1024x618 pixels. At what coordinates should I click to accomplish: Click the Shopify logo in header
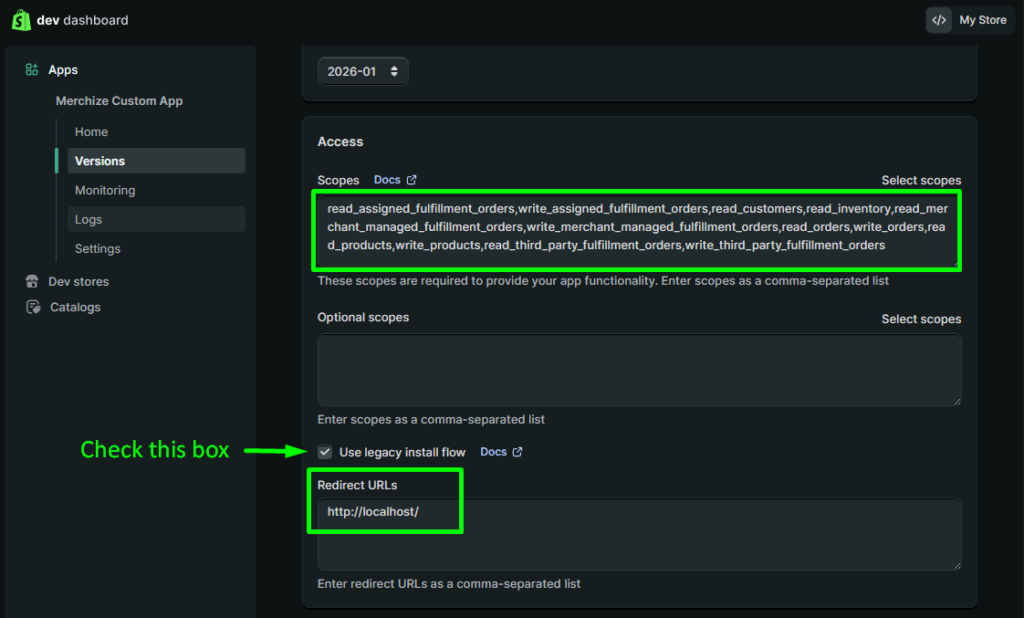tap(19, 20)
